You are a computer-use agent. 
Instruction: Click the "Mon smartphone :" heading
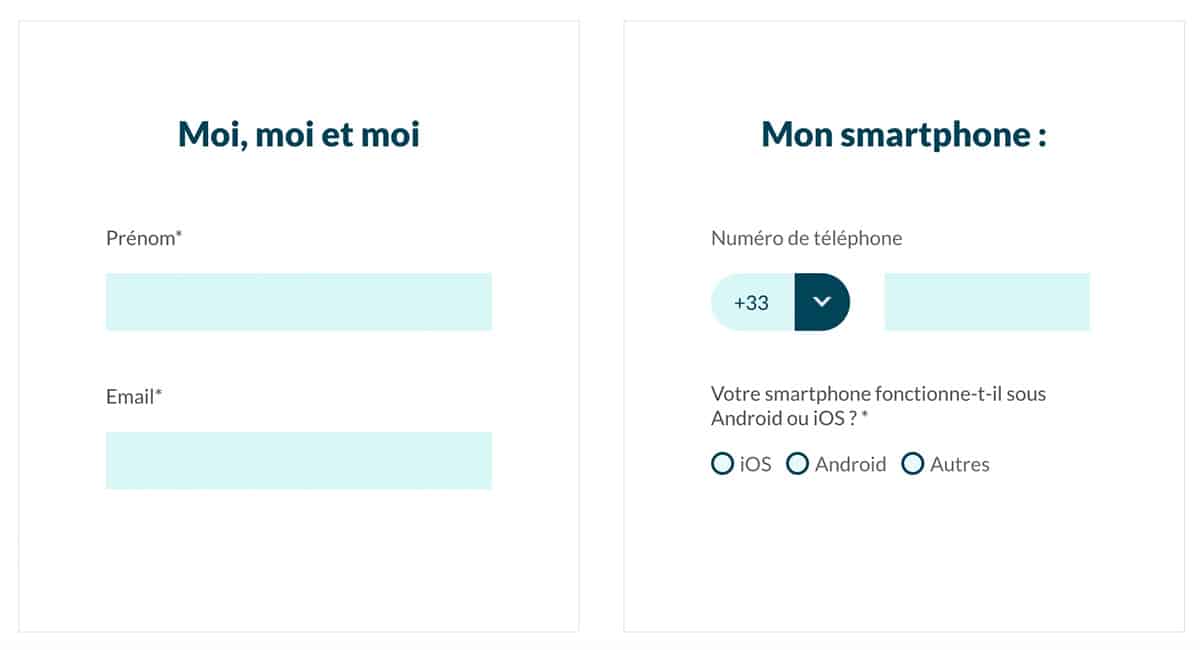point(903,134)
